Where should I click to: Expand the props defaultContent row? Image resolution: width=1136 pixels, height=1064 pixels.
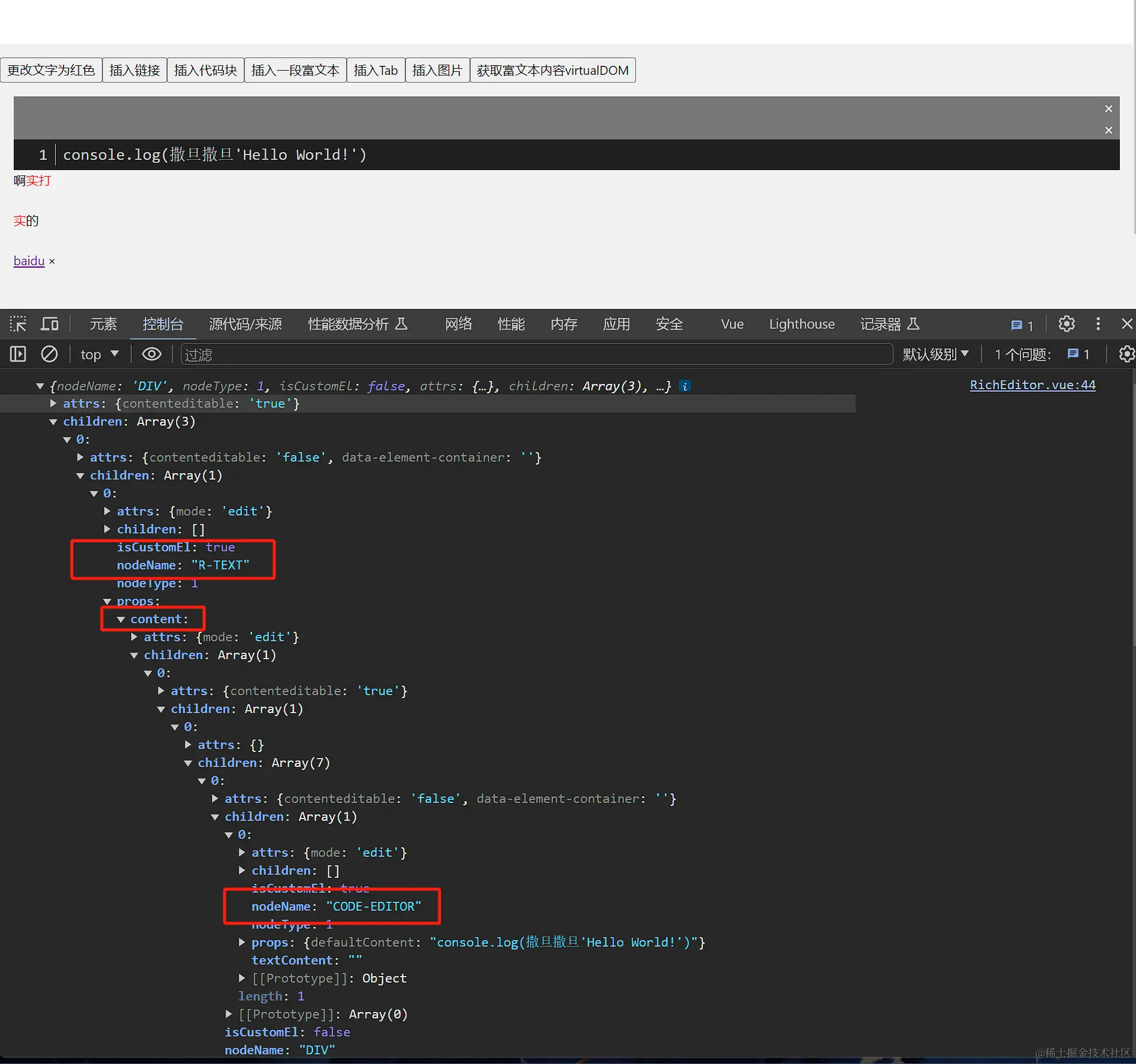click(x=242, y=942)
